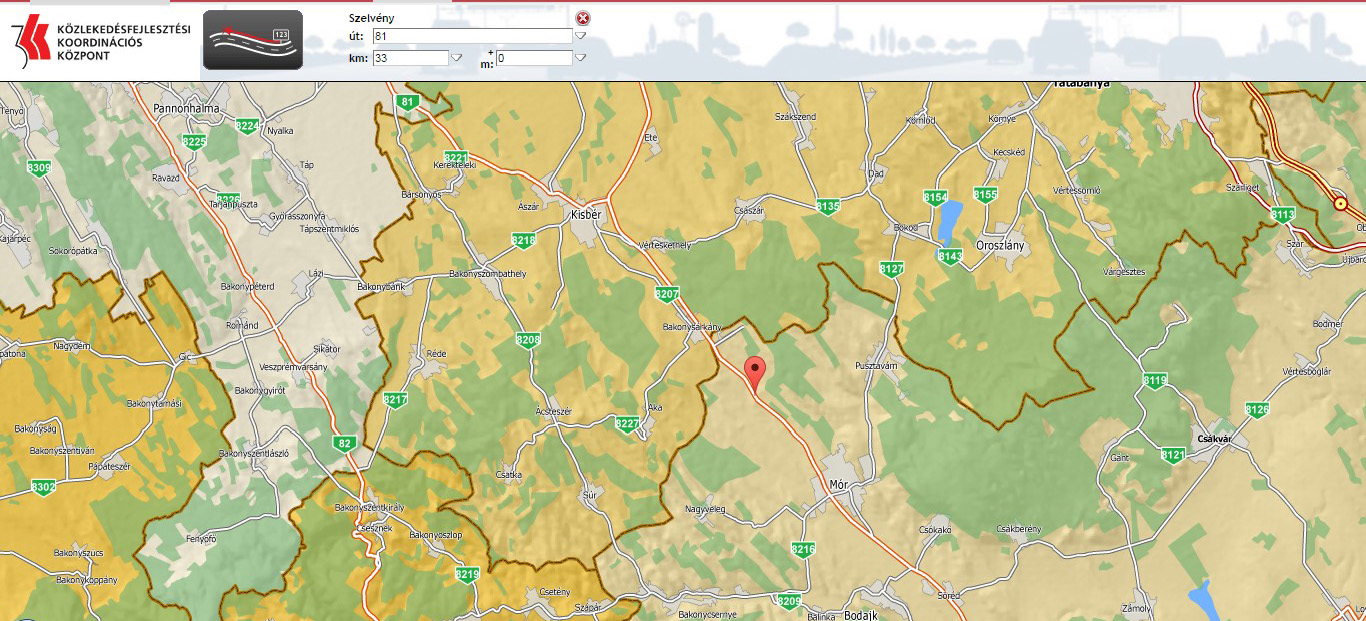Click the Pannonhalma label on the map
Image resolution: width=1366 pixels, height=621 pixels.
[x=186, y=106]
